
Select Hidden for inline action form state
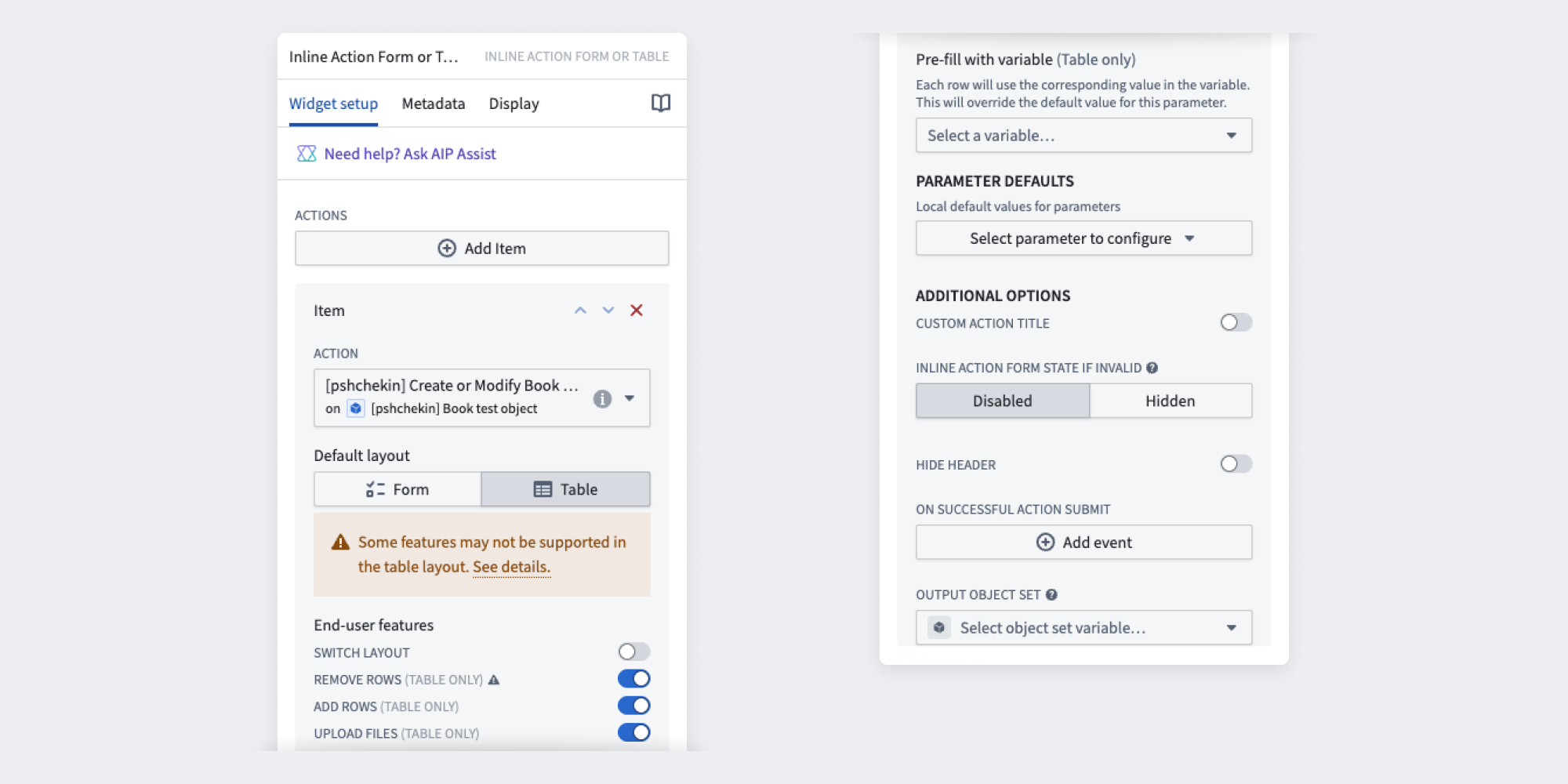pos(1170,401)
